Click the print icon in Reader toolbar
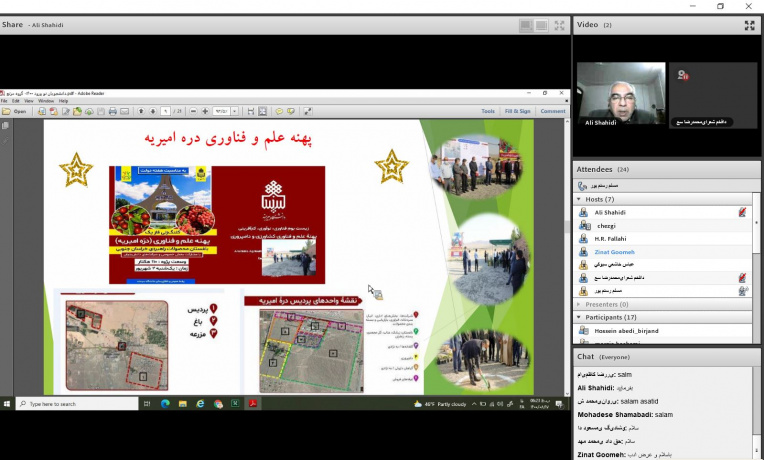 [112, 111]
